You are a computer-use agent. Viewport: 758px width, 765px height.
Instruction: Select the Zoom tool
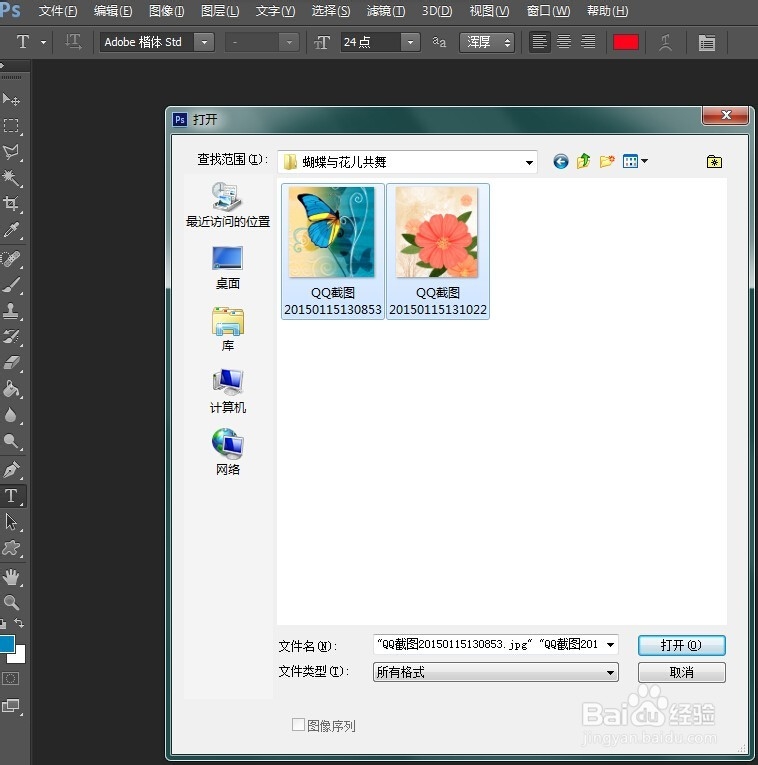pos(11,603)
